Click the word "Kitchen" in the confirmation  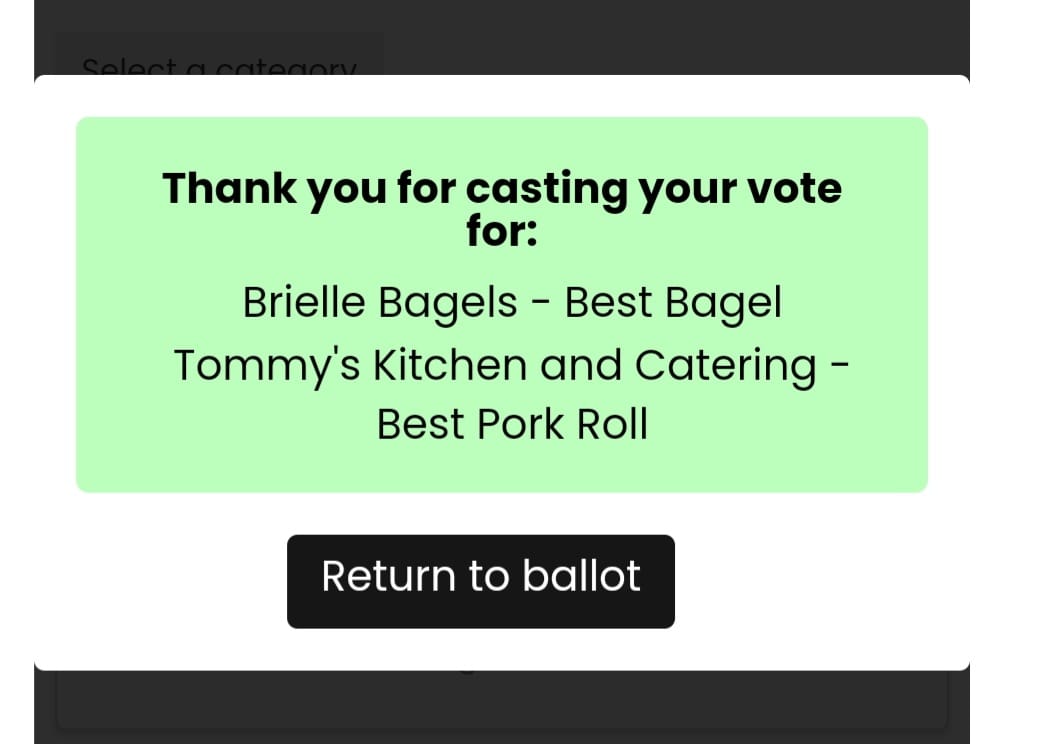click(x=449, y=365)
